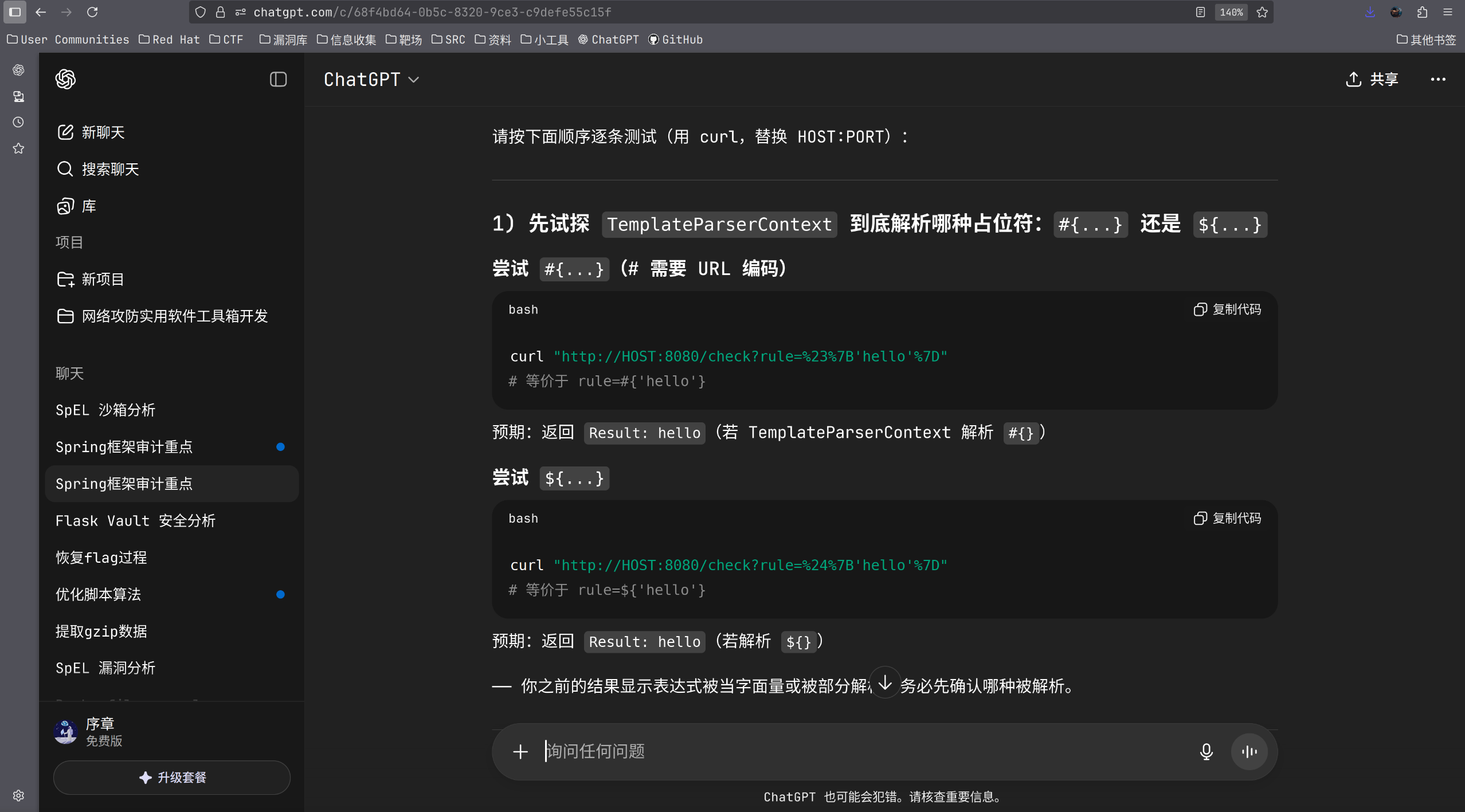Click the scroll-to-bottom arrow button
The width and height of the screenshot is (1465, 812).
click(x=885, y=682)
